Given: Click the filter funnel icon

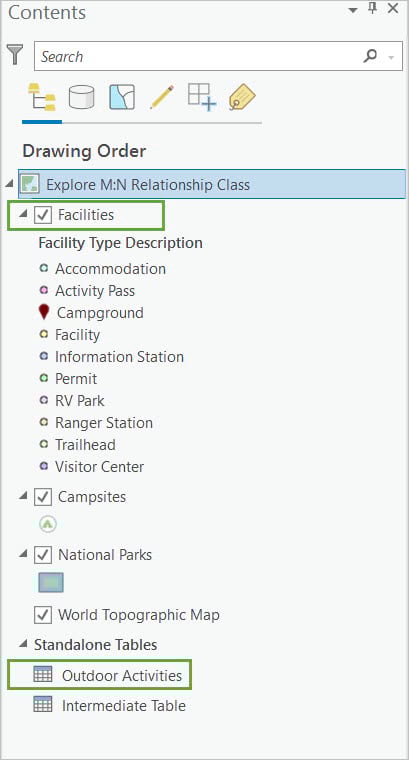Looking at the screenshot, I should click(15, 55).
